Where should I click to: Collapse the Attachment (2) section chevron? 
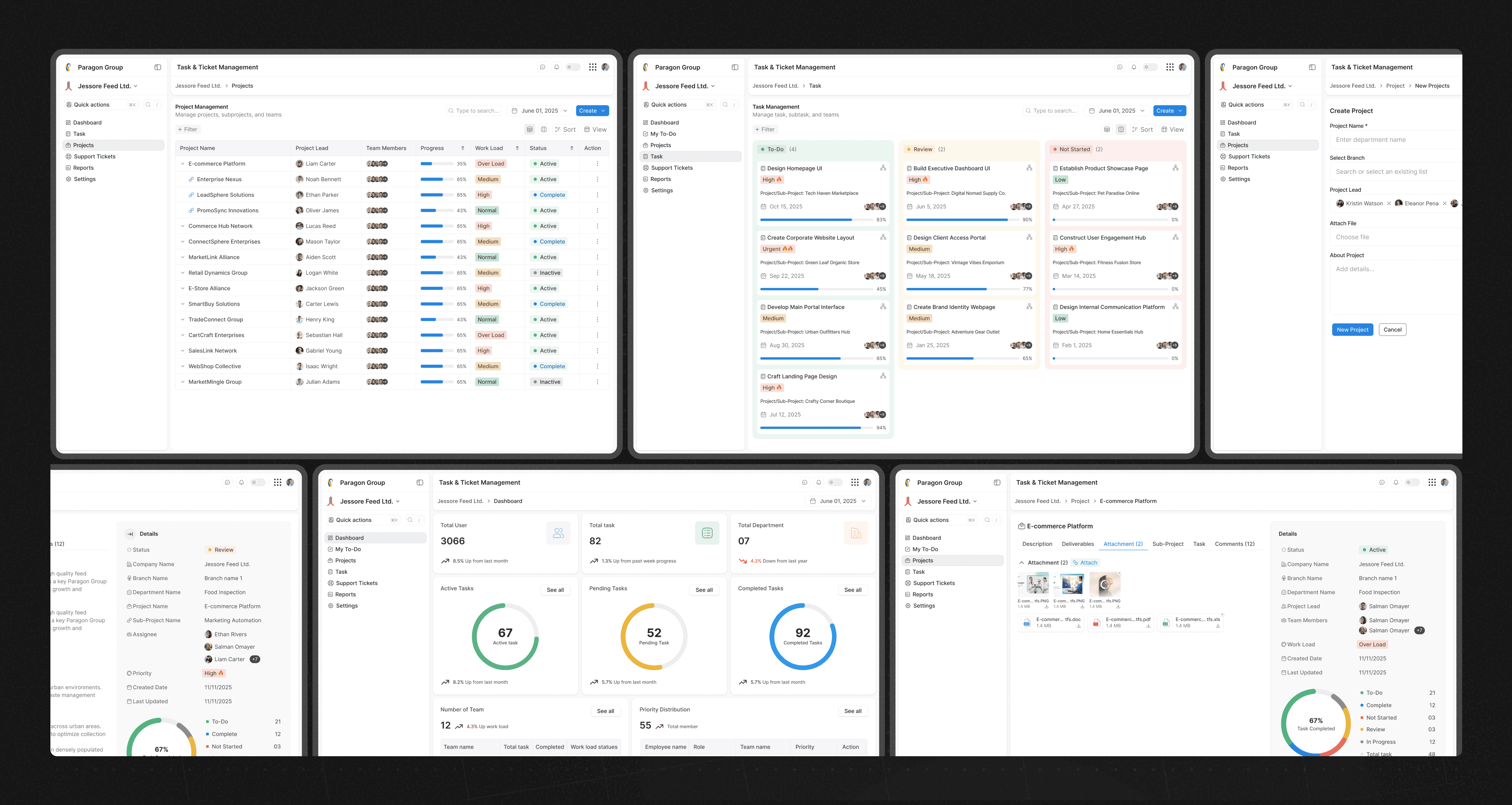click(x=1021, y=562)
